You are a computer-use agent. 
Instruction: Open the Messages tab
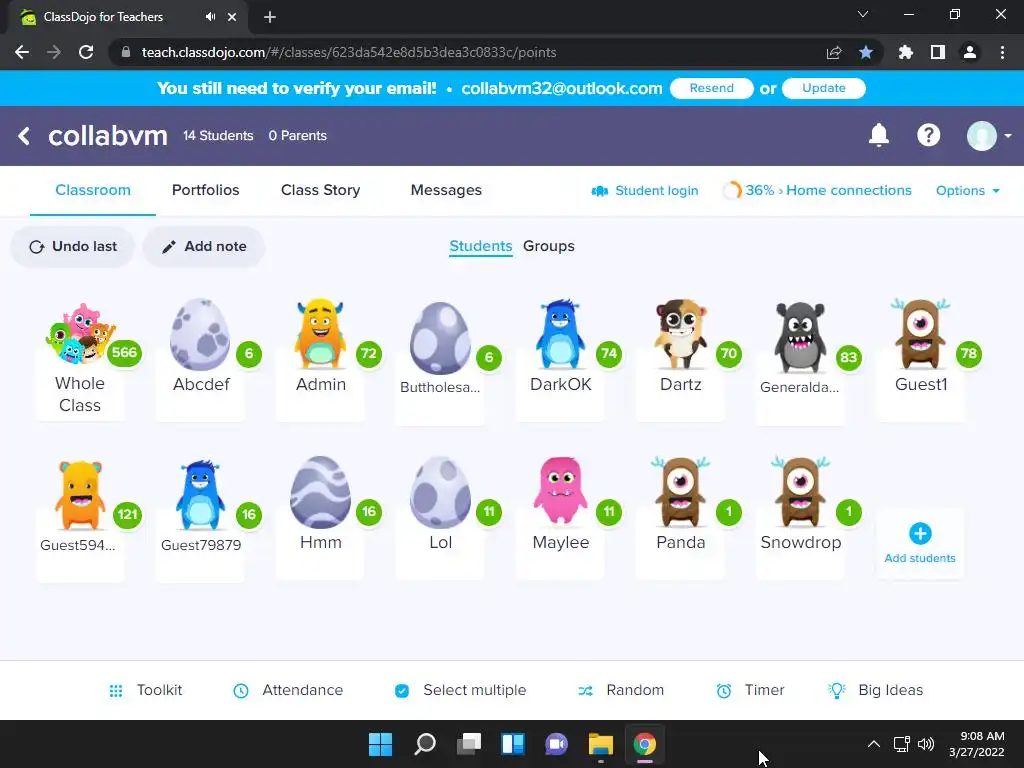[446, 190]
